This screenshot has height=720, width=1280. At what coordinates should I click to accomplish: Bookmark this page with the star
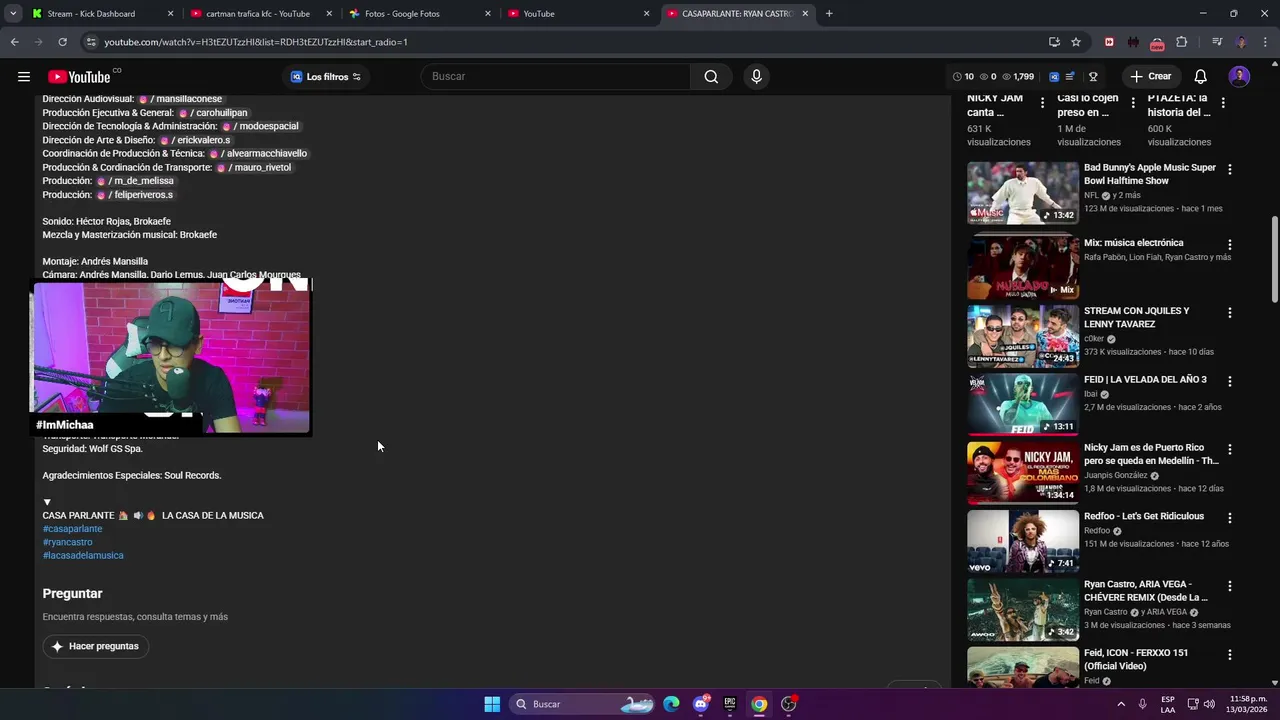click(1076, 42)
